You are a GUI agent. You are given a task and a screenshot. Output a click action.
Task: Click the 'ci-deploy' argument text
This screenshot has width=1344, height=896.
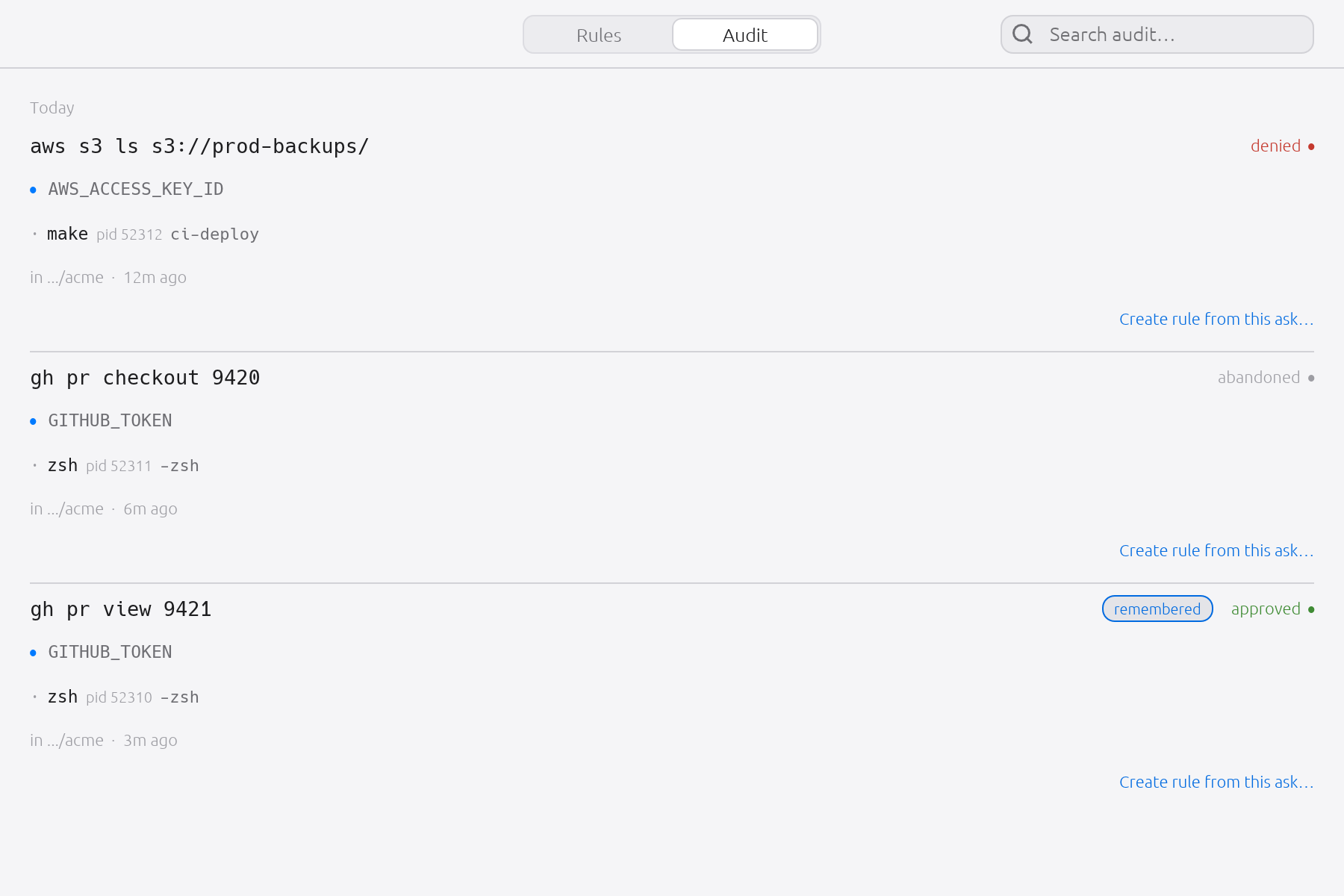coord(214,234)
